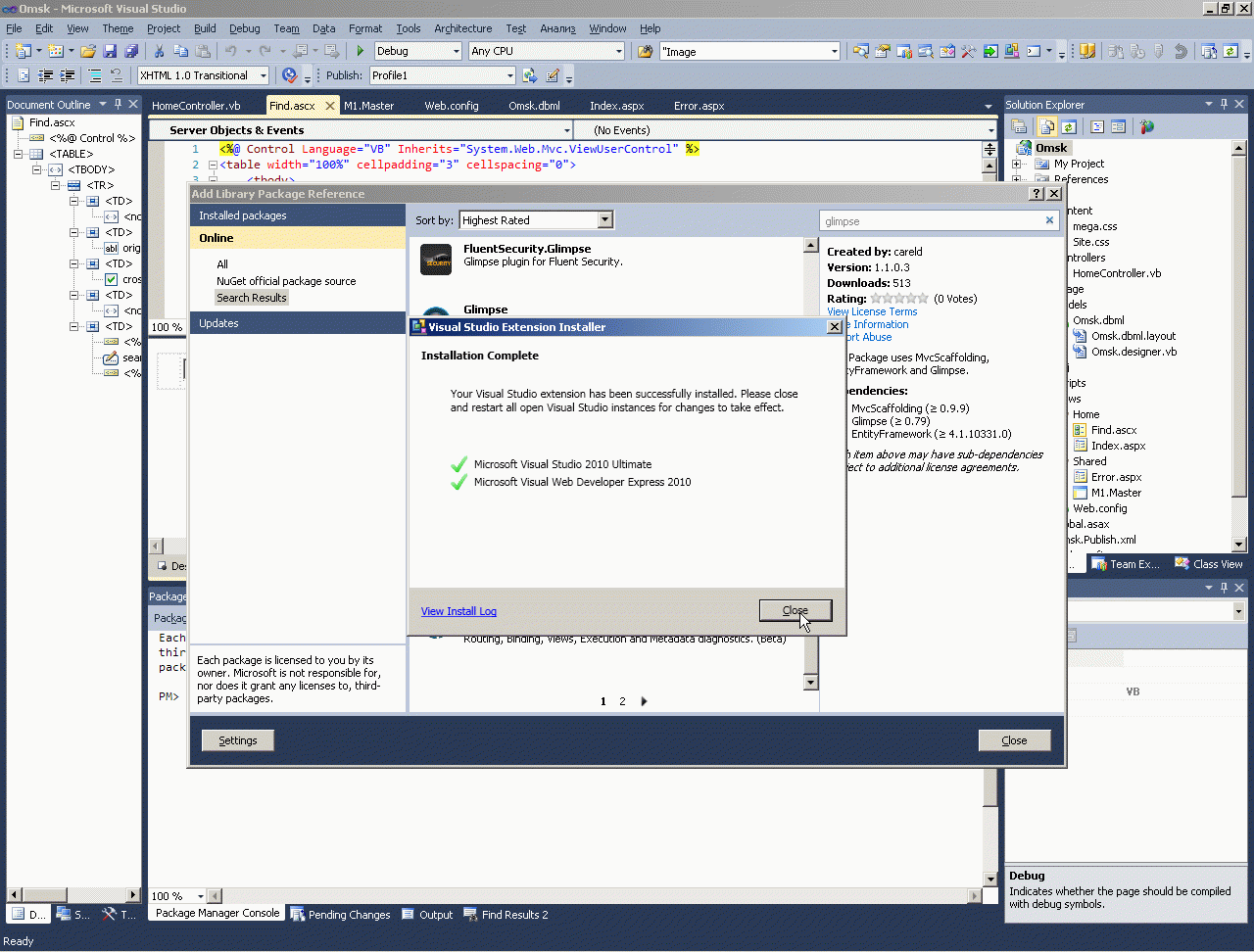Save the current file with the floppy icon
Image resolution: width=1254 pixels, height=952 pixels.
point(110,51)
